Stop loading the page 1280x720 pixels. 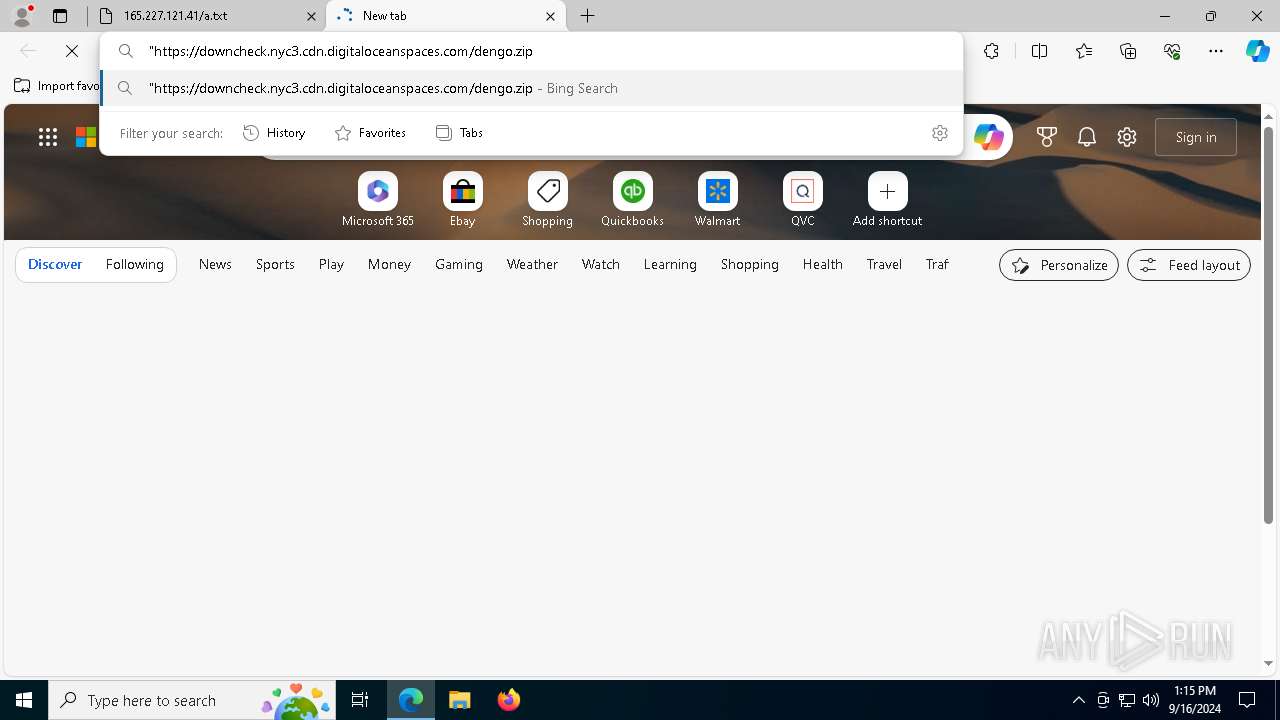click(x=72, y=51)
